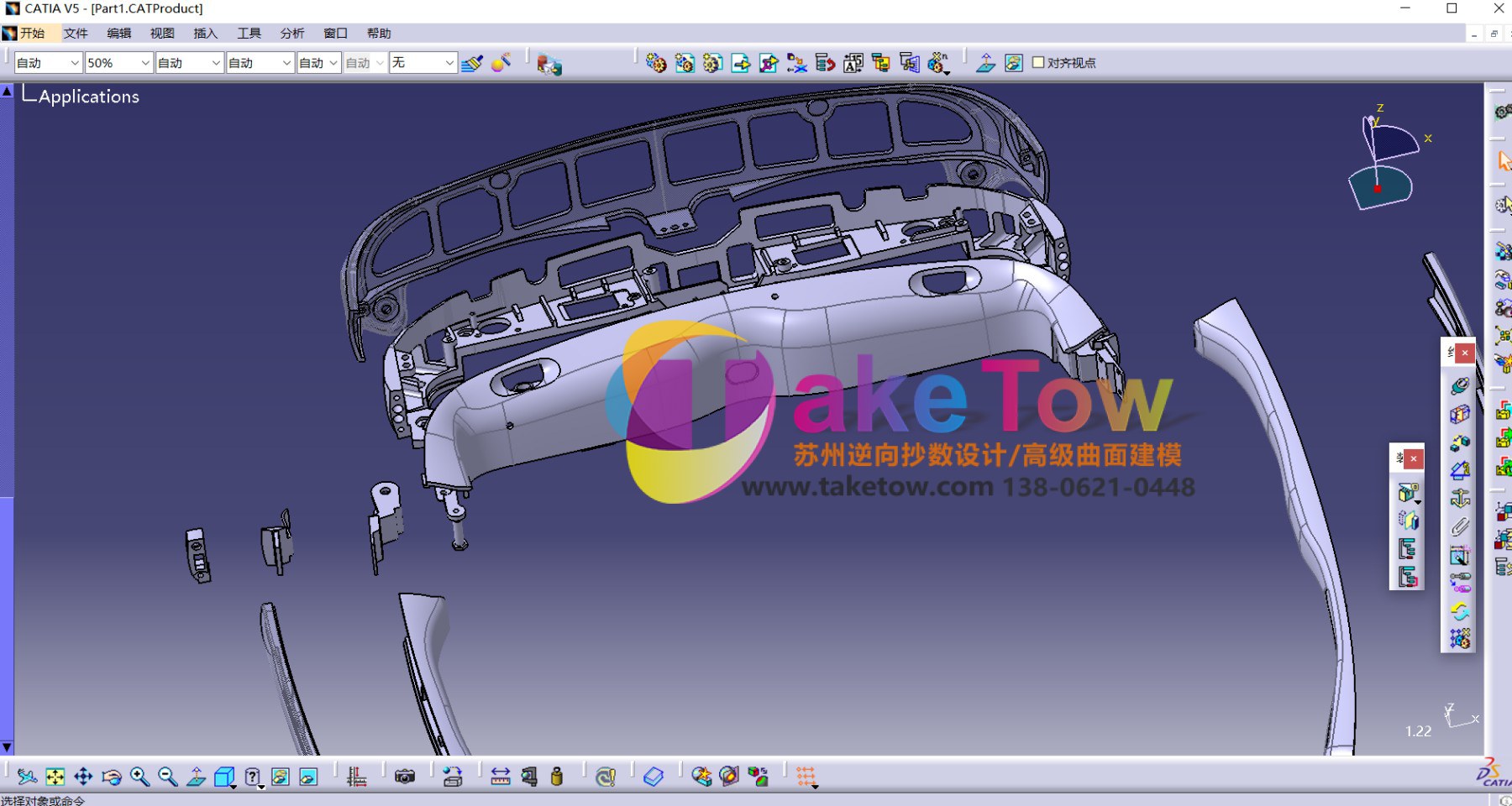Open the Measure Between tool
Viewport: 1512px width, 806px height.
(501, 777)
